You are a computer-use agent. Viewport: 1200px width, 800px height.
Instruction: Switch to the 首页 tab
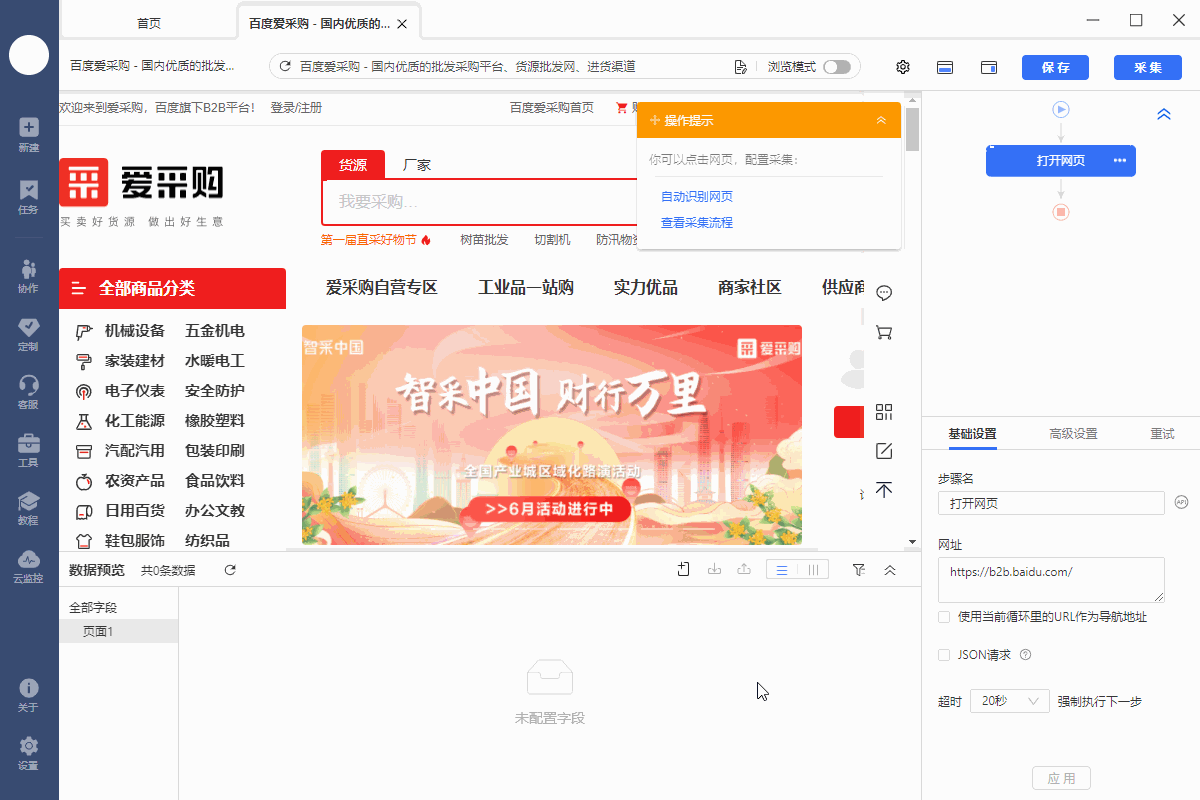[x=149, y=23]
